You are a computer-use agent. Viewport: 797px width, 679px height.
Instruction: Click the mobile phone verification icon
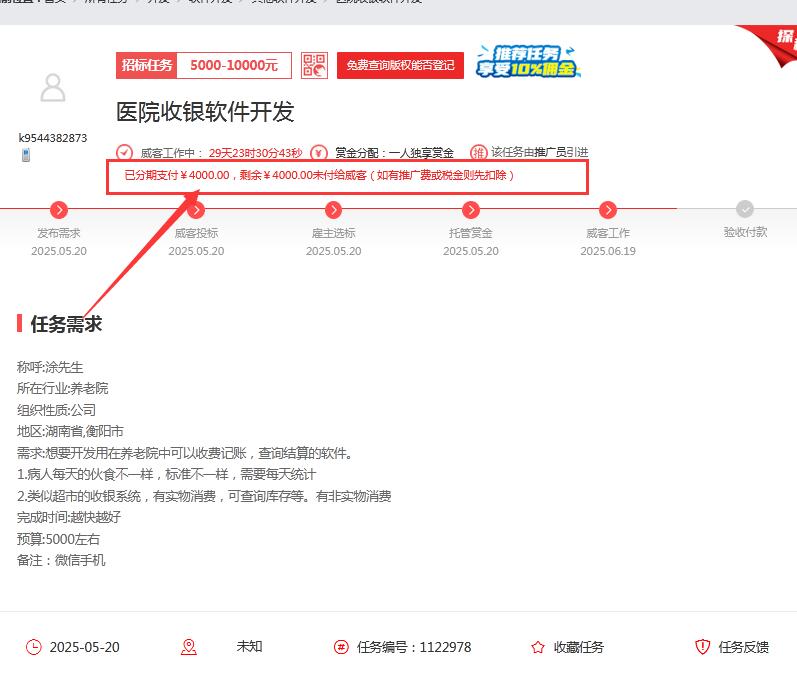(26, 155)
